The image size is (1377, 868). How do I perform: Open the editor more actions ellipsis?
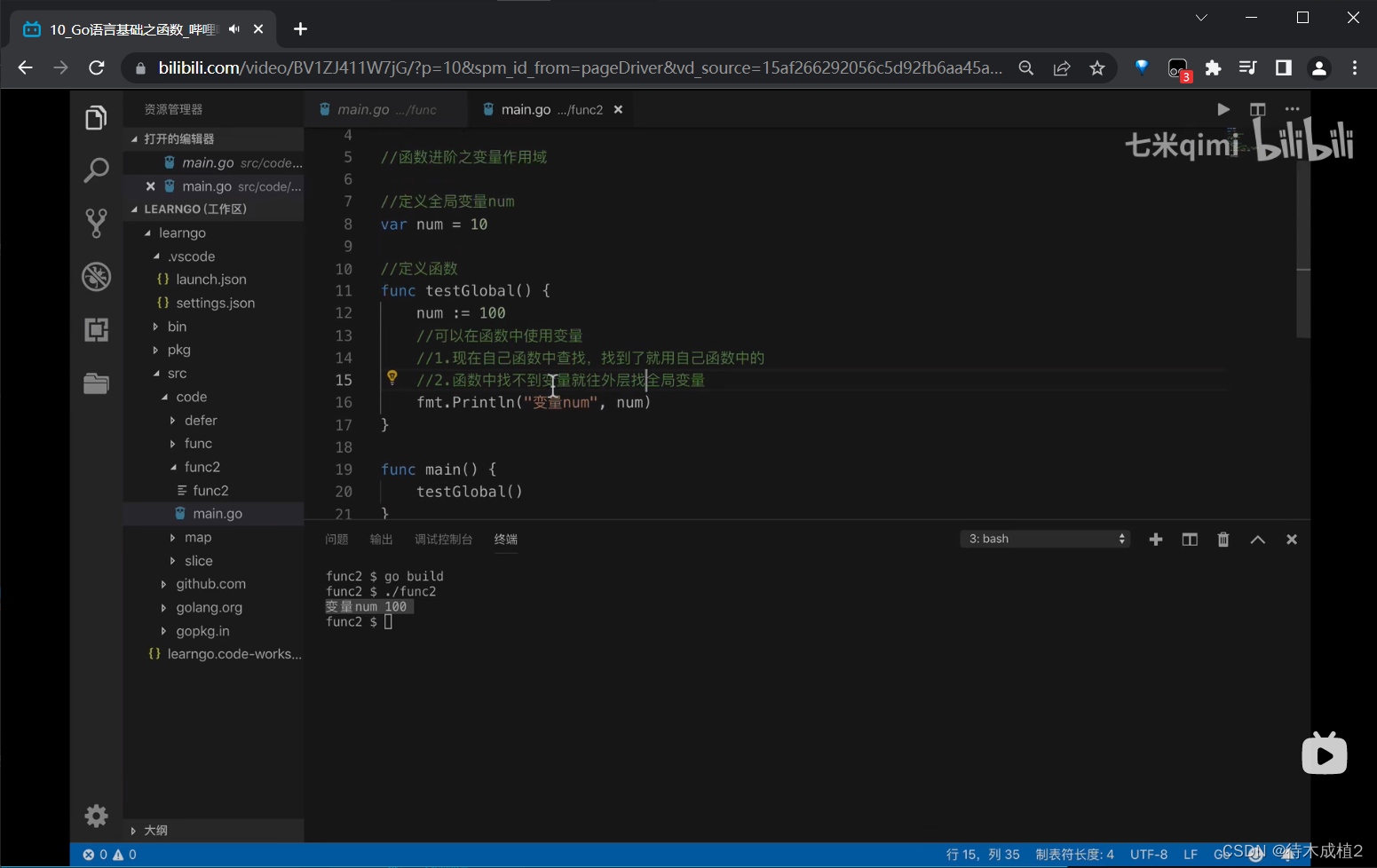click(1292, 109)
